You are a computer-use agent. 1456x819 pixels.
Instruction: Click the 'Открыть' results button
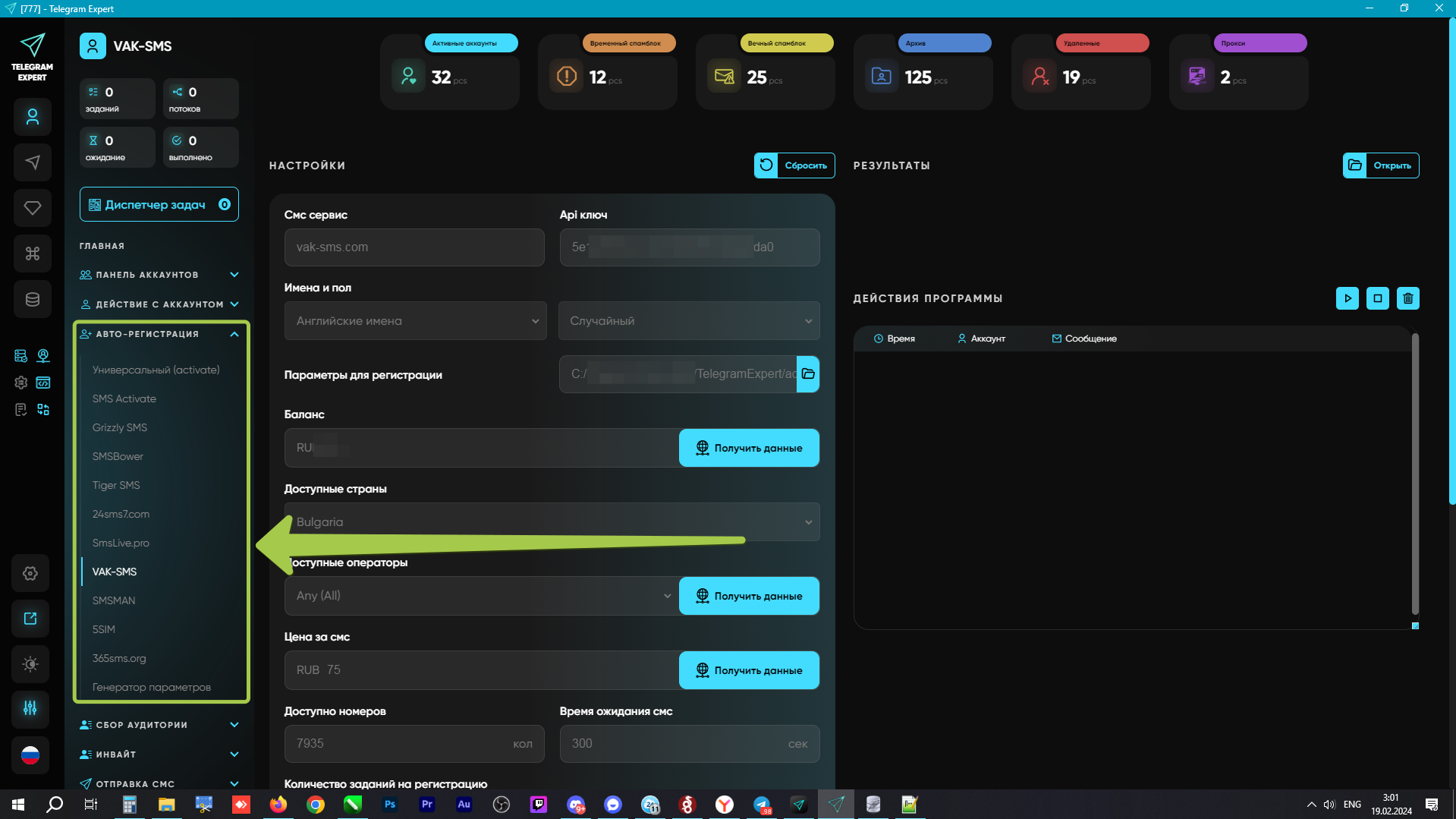pos(1381,165)
